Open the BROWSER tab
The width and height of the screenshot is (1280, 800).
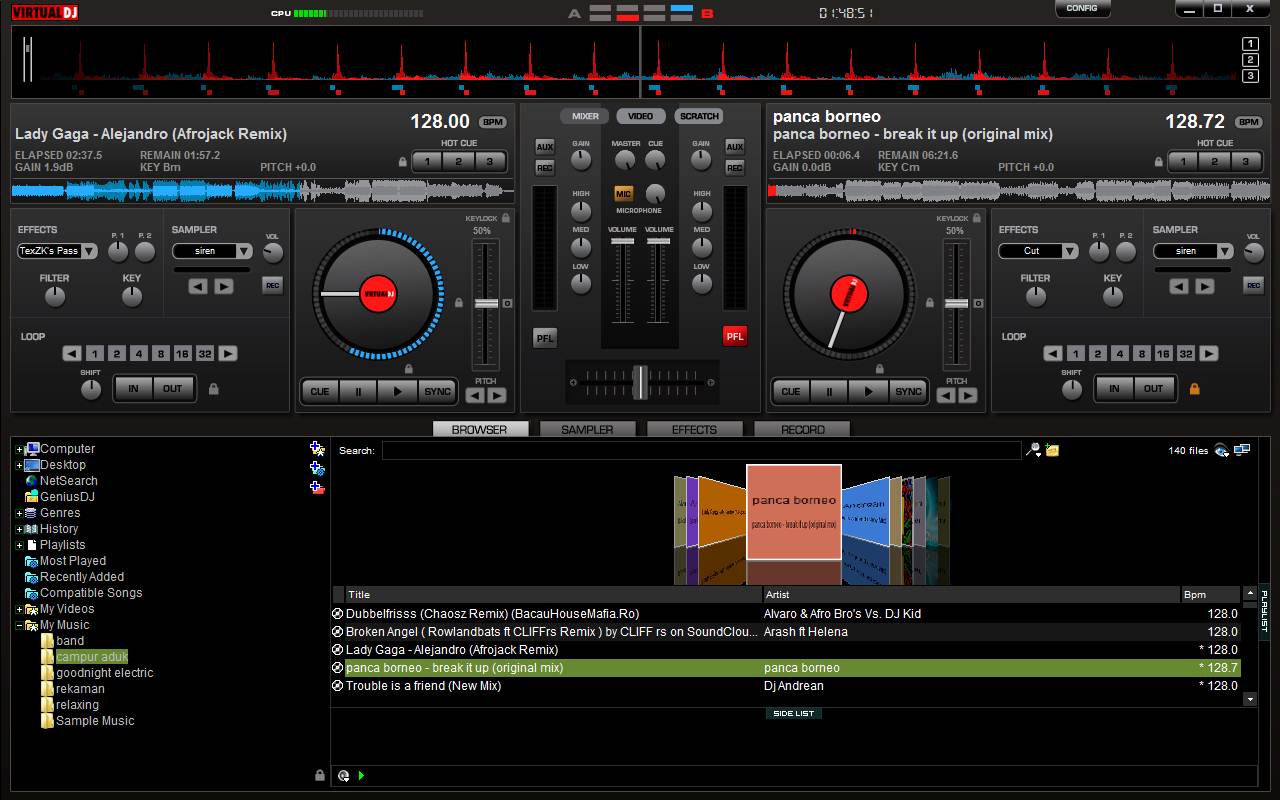[x=479, y=429]
